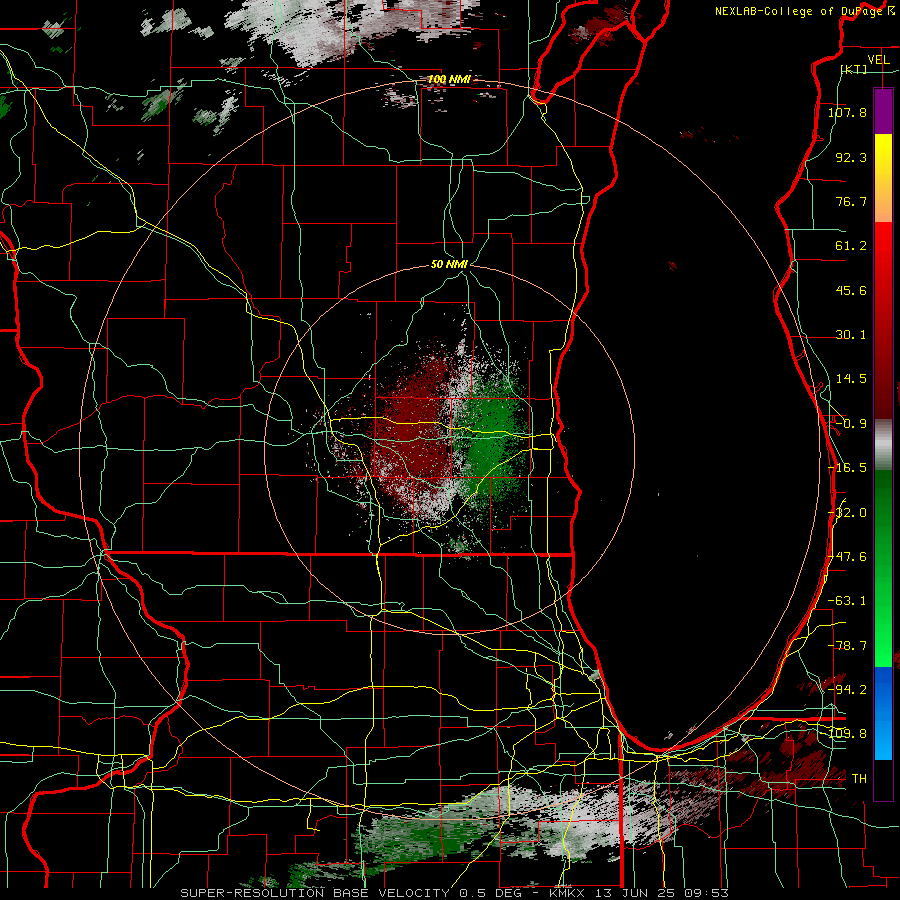The height and width of the screenshot is (900, 900).
Task: Click the -47.6 velocity scale value
Action: [x=847, y=557]
